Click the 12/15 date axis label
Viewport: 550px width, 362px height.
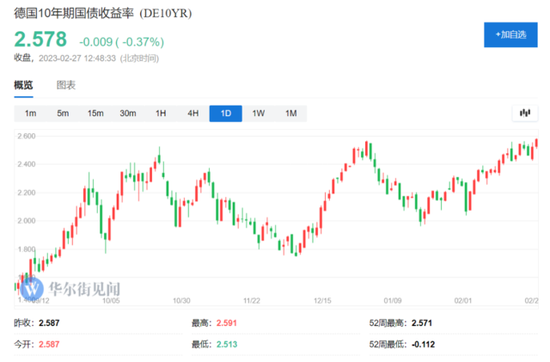(x=322, y=301)
